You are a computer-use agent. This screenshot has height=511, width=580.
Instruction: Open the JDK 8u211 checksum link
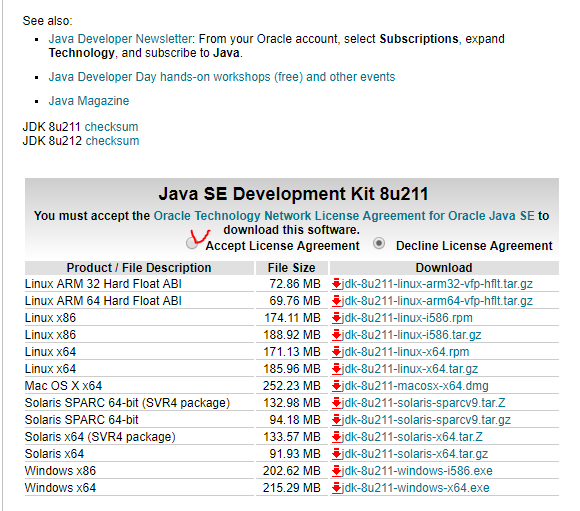[x=111, y=127]
